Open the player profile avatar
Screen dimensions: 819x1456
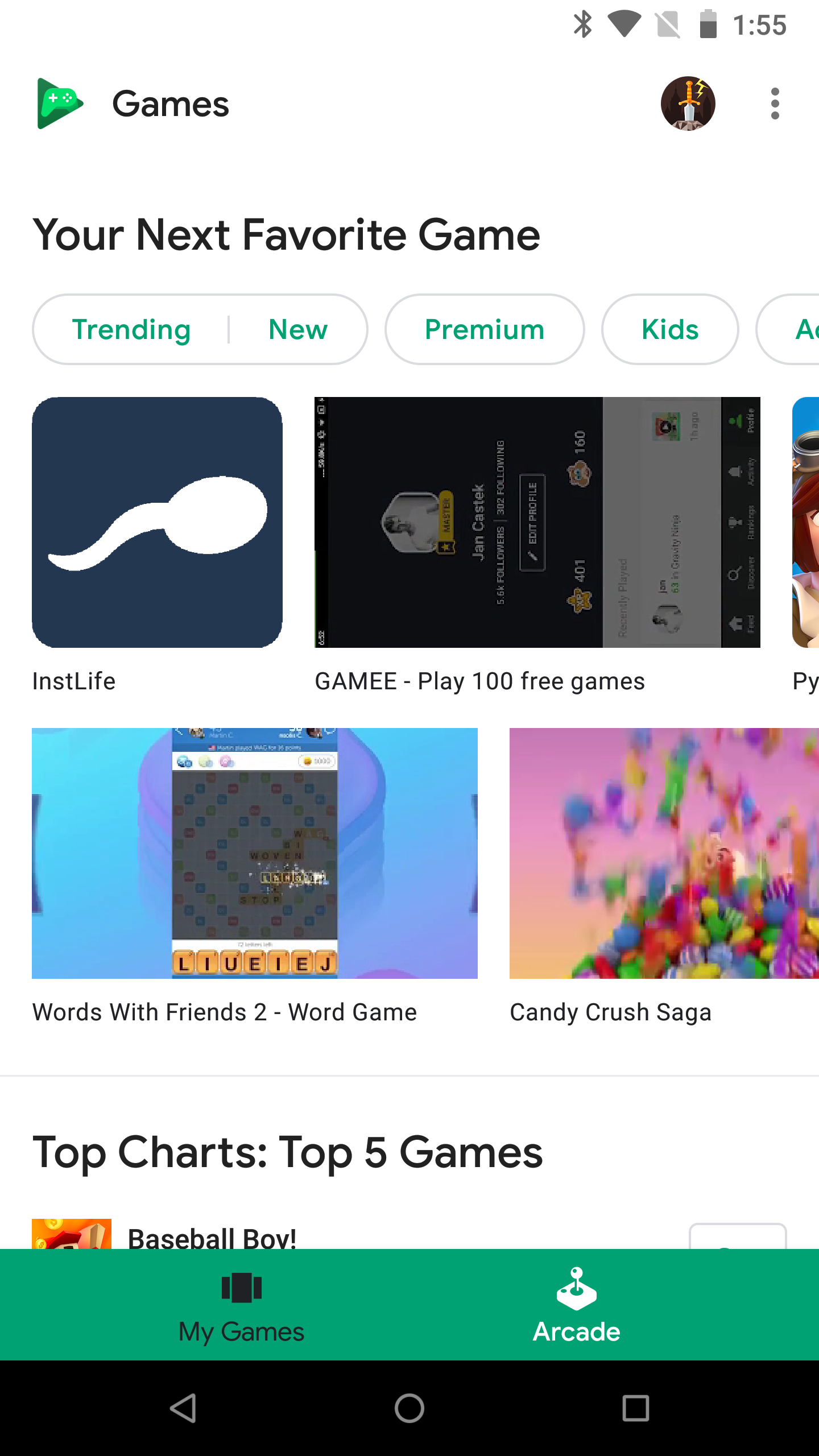[688, 104]
